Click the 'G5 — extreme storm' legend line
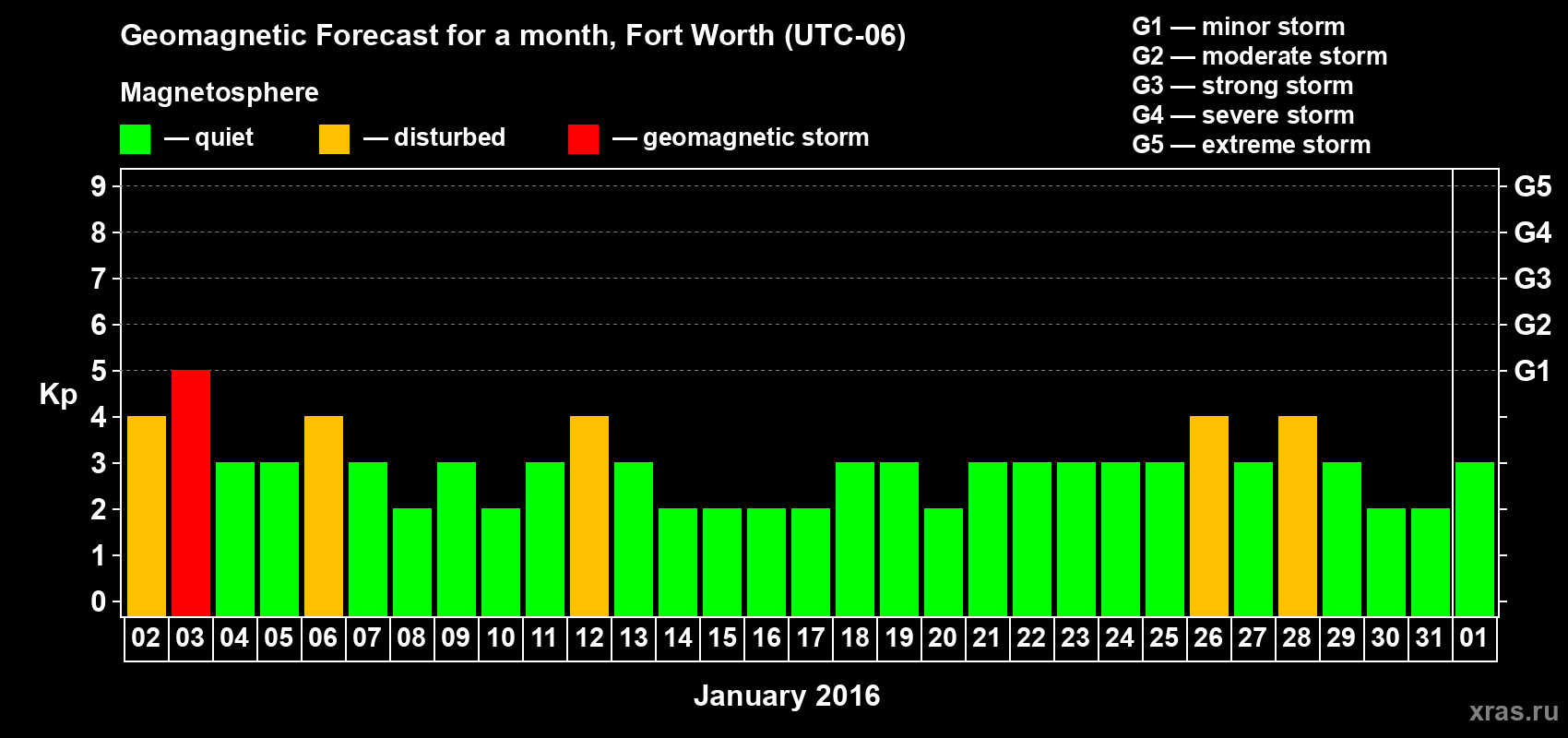 click(x=1252, y=145)
